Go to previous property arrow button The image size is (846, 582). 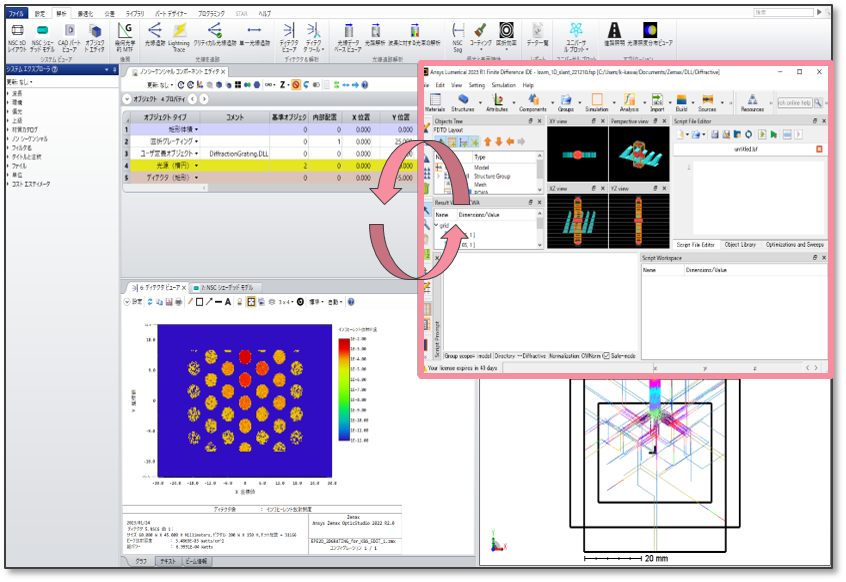tap(193, 99)
